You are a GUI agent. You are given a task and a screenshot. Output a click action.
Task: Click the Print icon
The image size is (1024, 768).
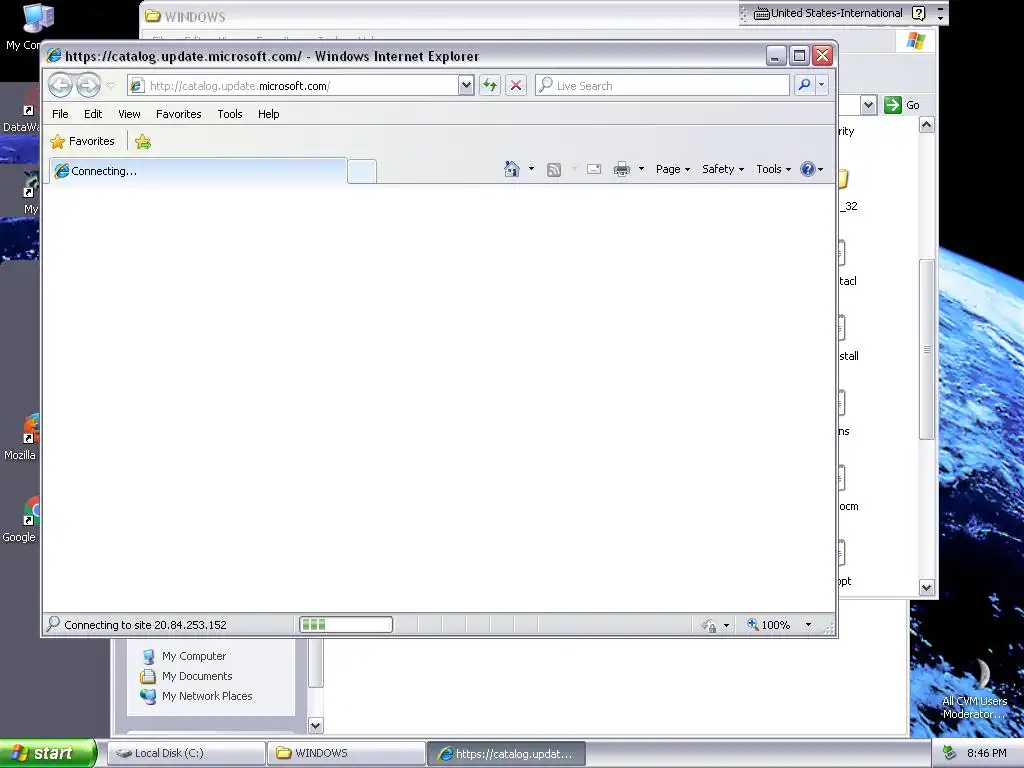[622, 169]
